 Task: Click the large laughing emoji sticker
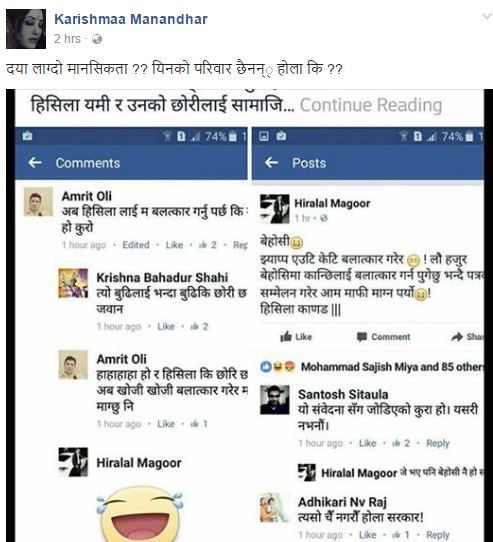tap(140, 514)
